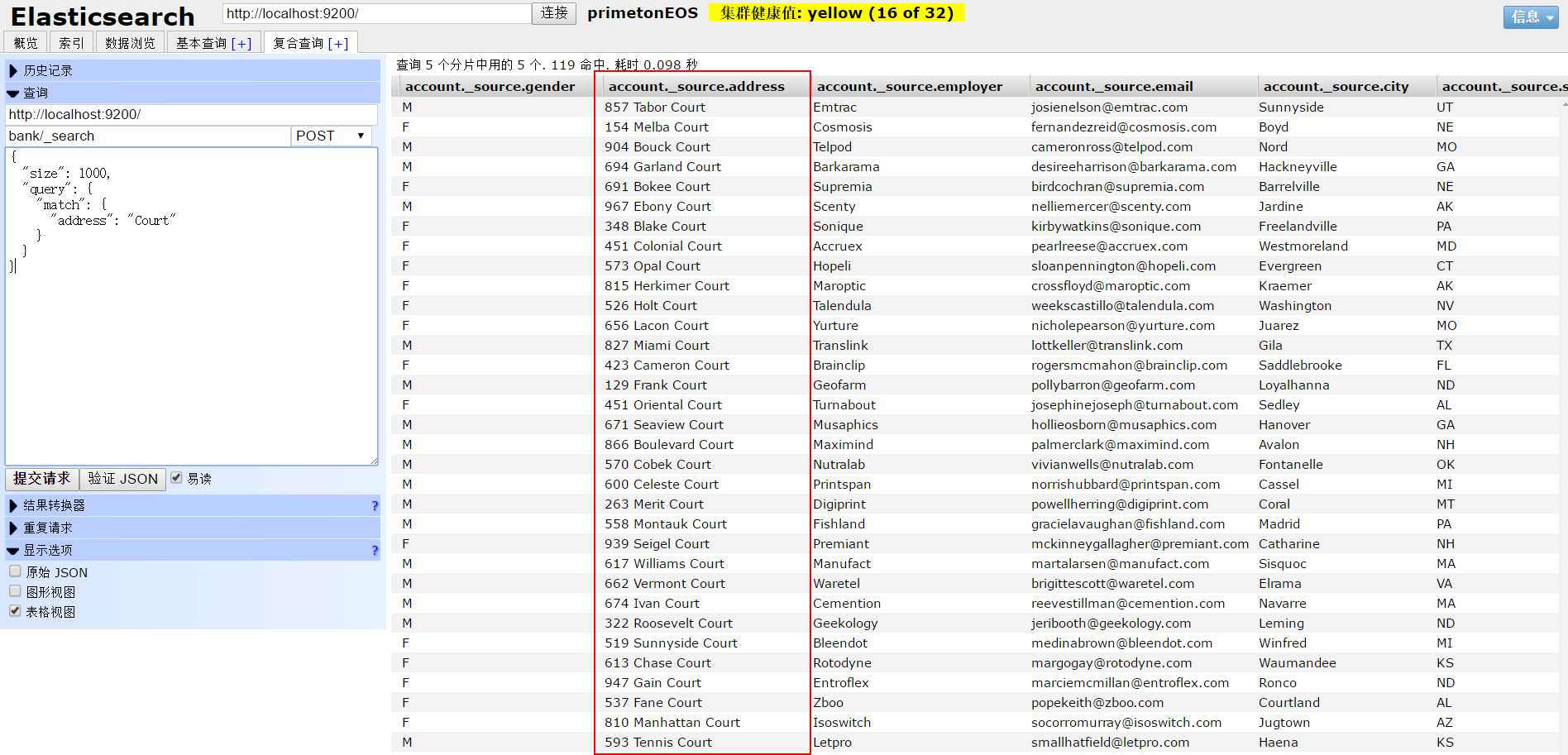Open help for 显示选项
This screenshot has width=1568, height=755.
pyautogui.click(x=375, y=551)
